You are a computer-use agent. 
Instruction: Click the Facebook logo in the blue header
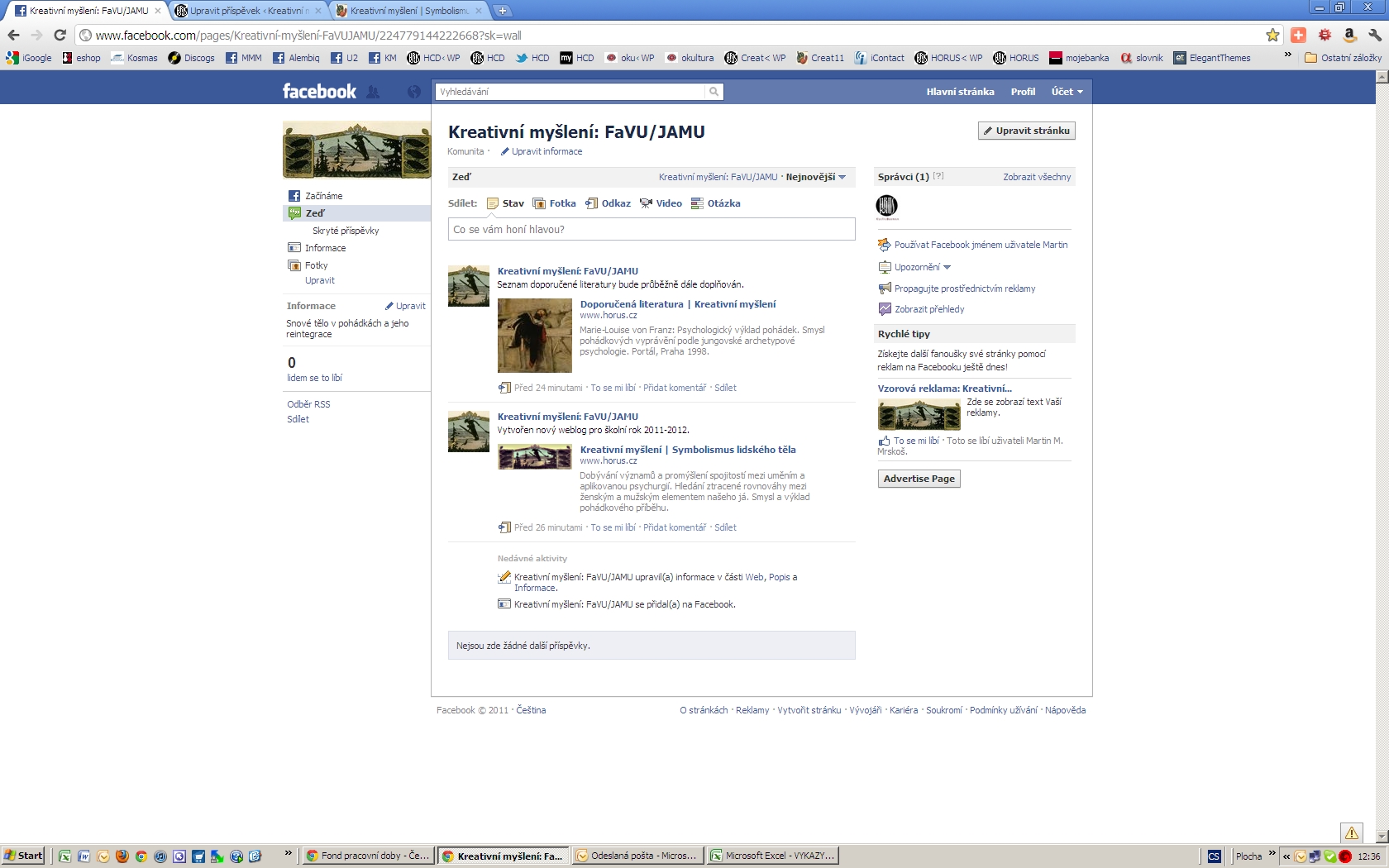coord(319,91)
